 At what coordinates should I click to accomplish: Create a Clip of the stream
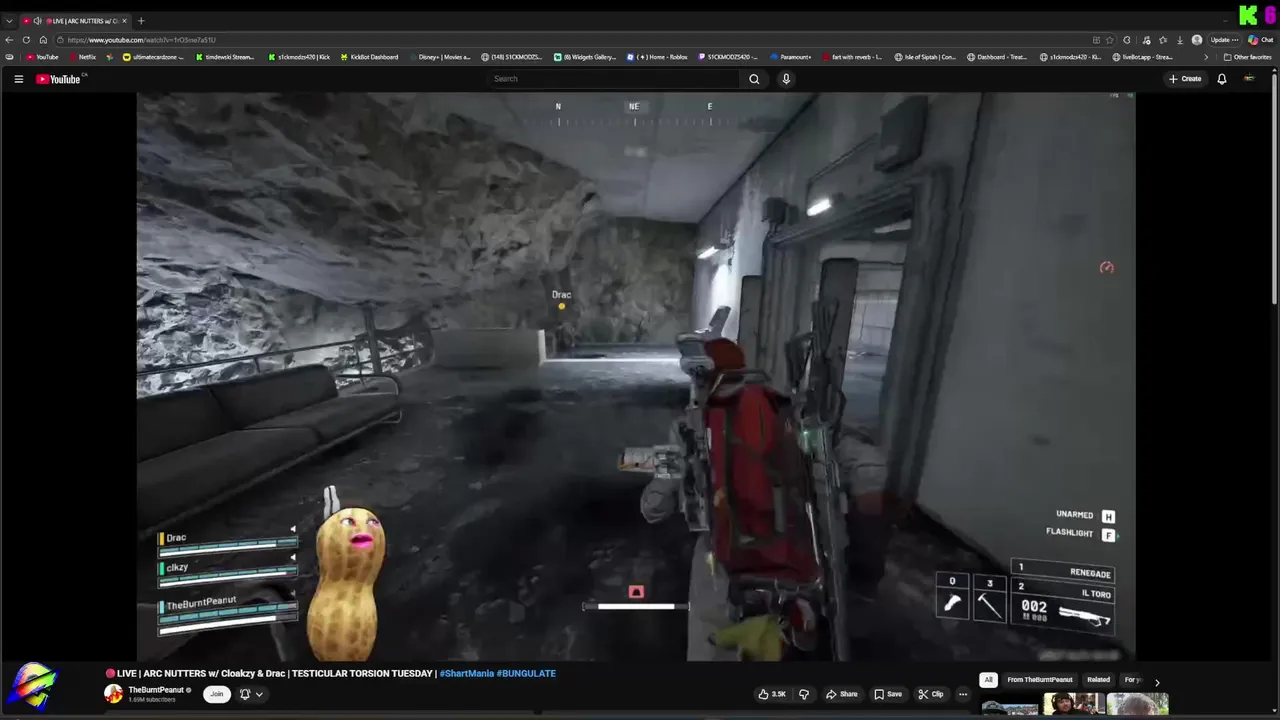point(930,694)
